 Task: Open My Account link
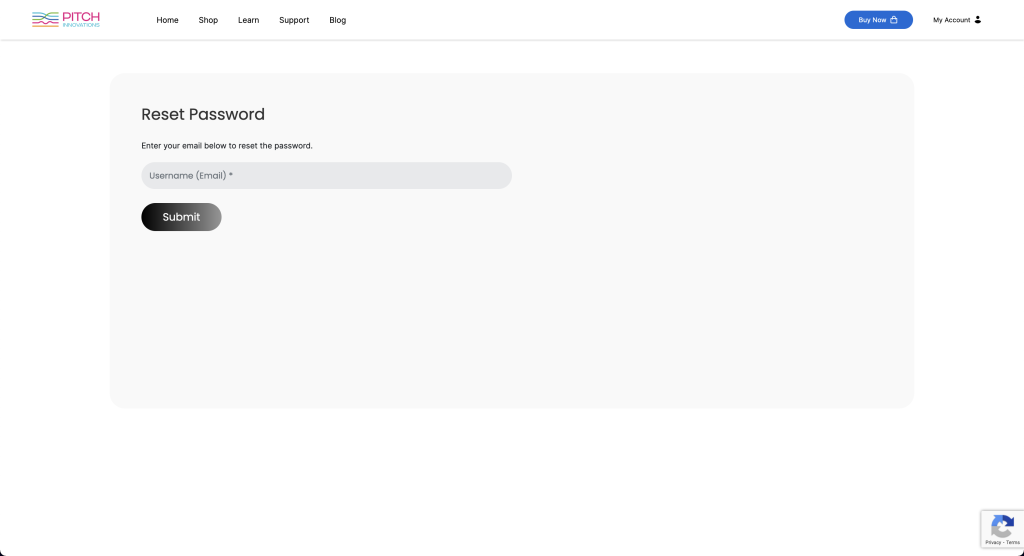(x=952, y=20)
